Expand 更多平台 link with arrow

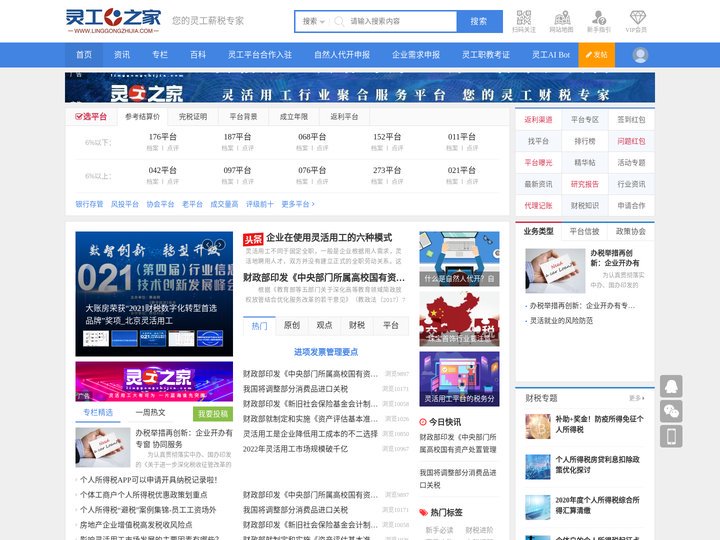click(298, 204)
